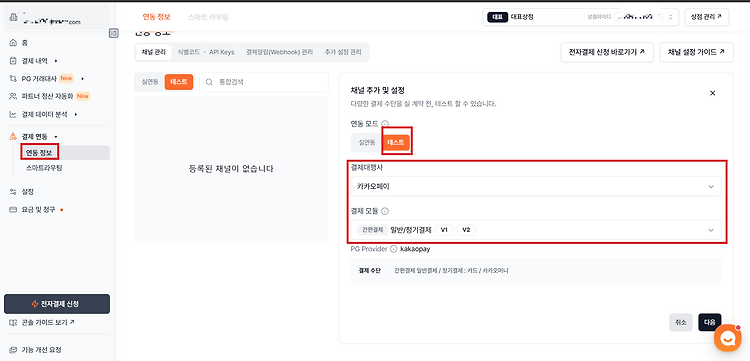Select 실연동 mode in channel settings panel

click(367, 142)
